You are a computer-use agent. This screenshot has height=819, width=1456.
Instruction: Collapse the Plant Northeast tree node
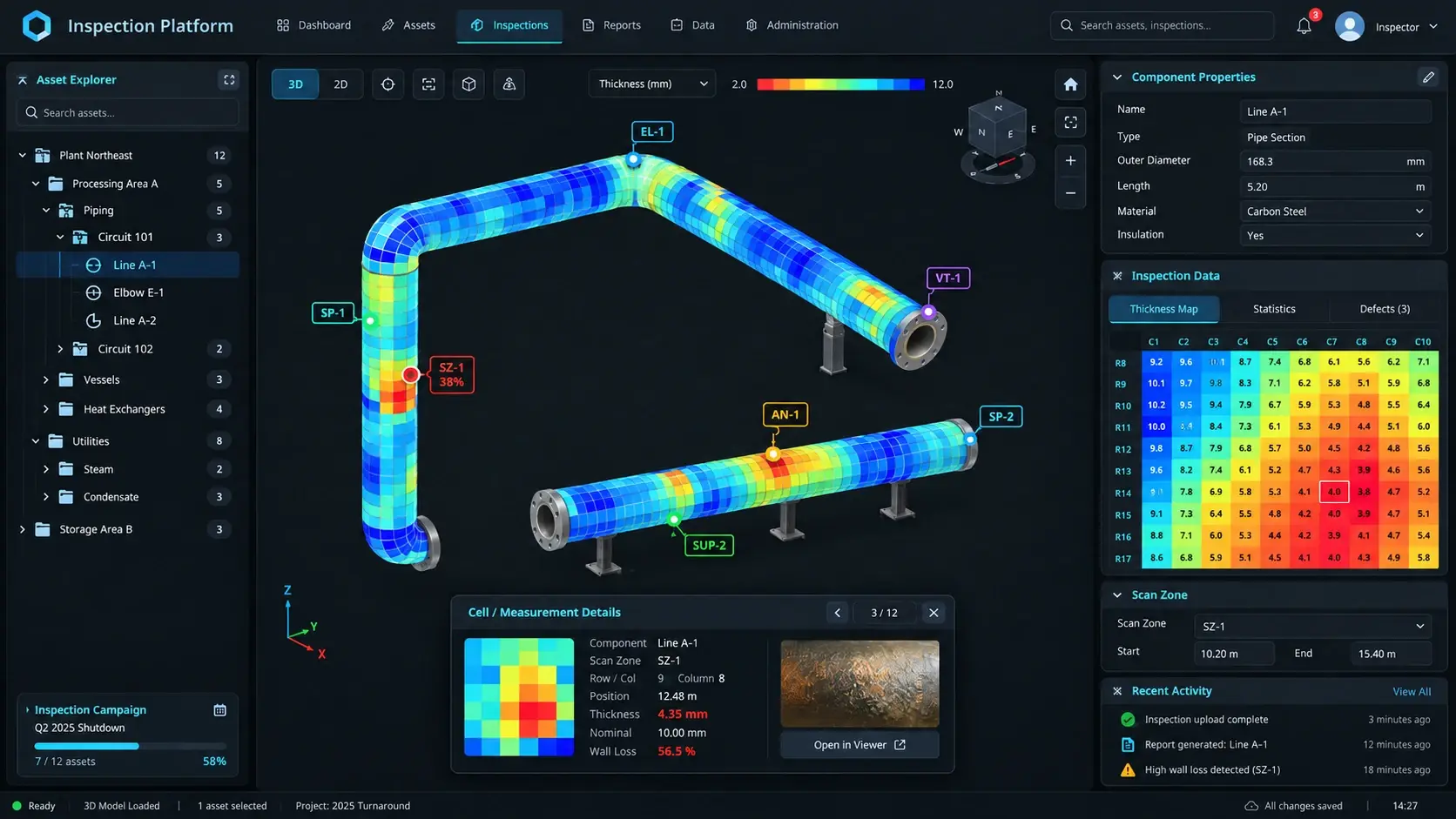pos(23,156)
